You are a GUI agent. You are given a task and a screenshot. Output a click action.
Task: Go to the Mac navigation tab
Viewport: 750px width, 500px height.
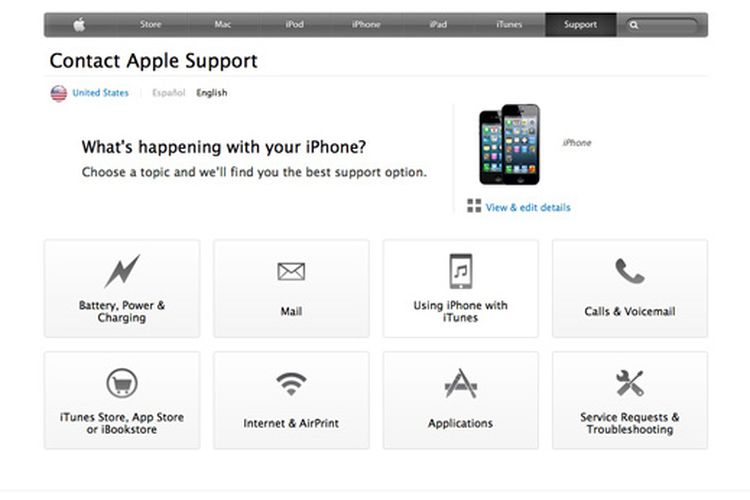click(x=222, y=24)
